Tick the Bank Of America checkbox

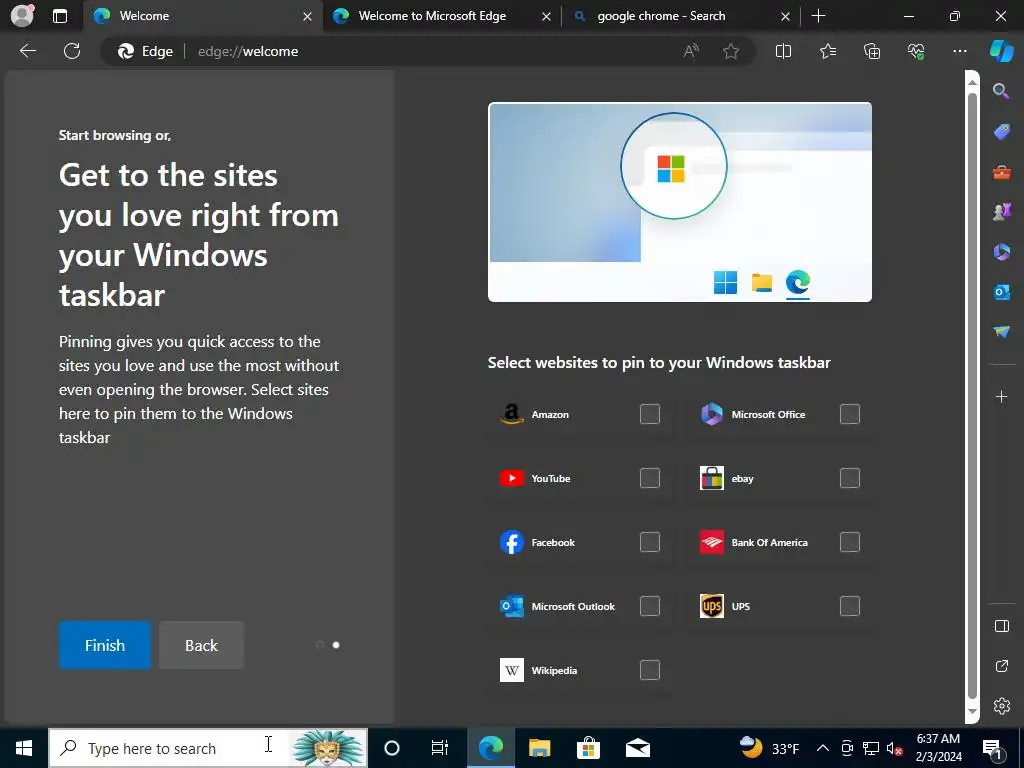[x=850, y=542]
